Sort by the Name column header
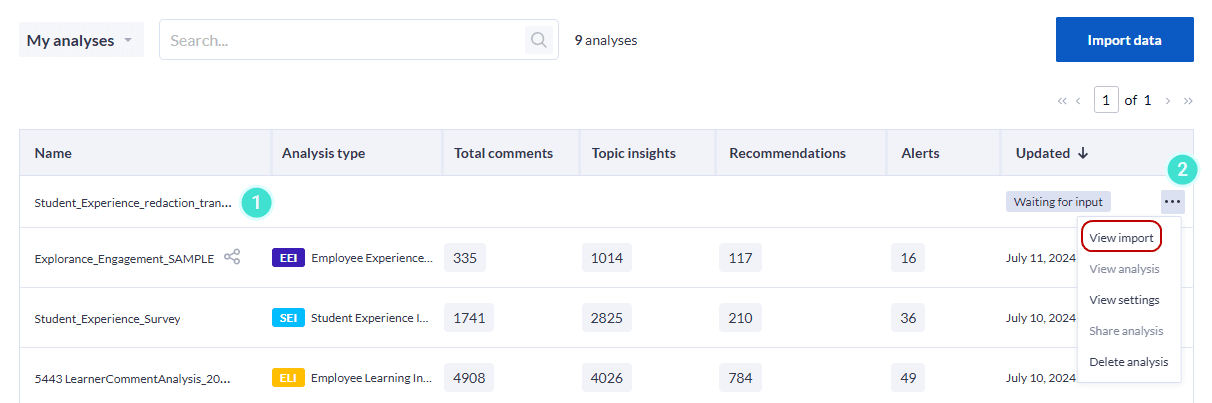 pyautogui.click(x=53, y=153)
